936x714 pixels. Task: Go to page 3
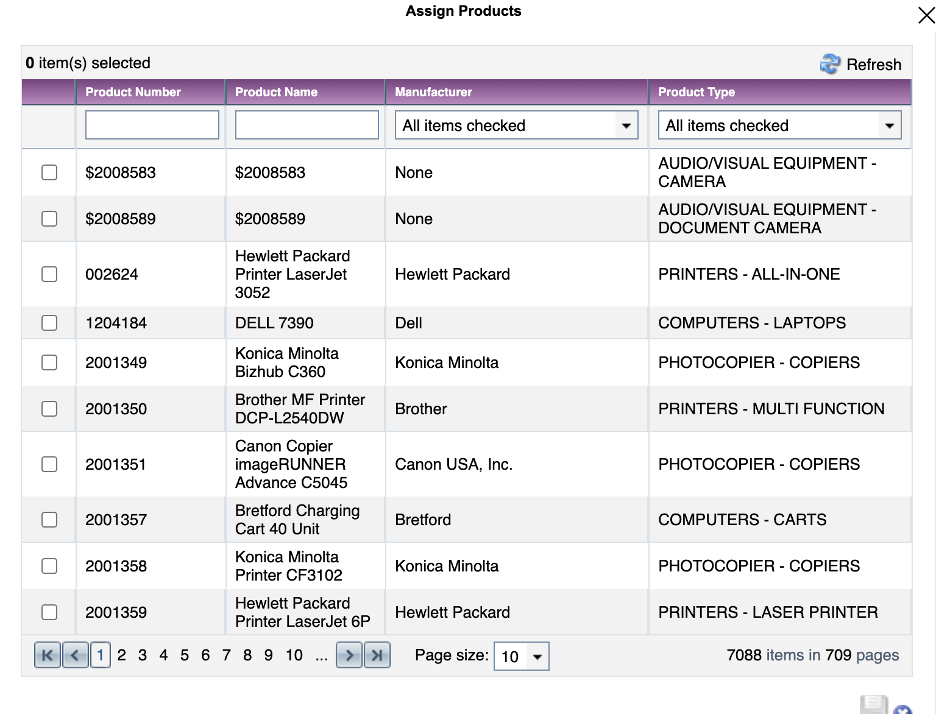point(143,655)
